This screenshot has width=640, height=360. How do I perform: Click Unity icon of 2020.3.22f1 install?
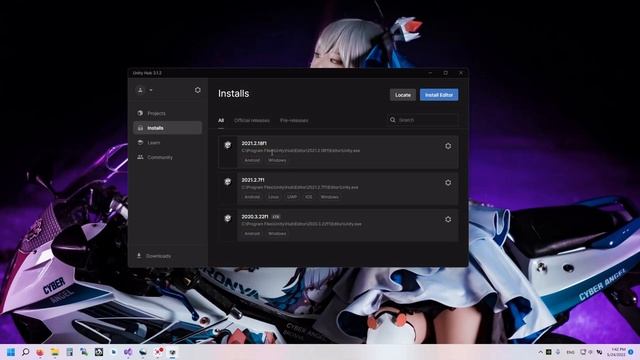pos(228,218)
